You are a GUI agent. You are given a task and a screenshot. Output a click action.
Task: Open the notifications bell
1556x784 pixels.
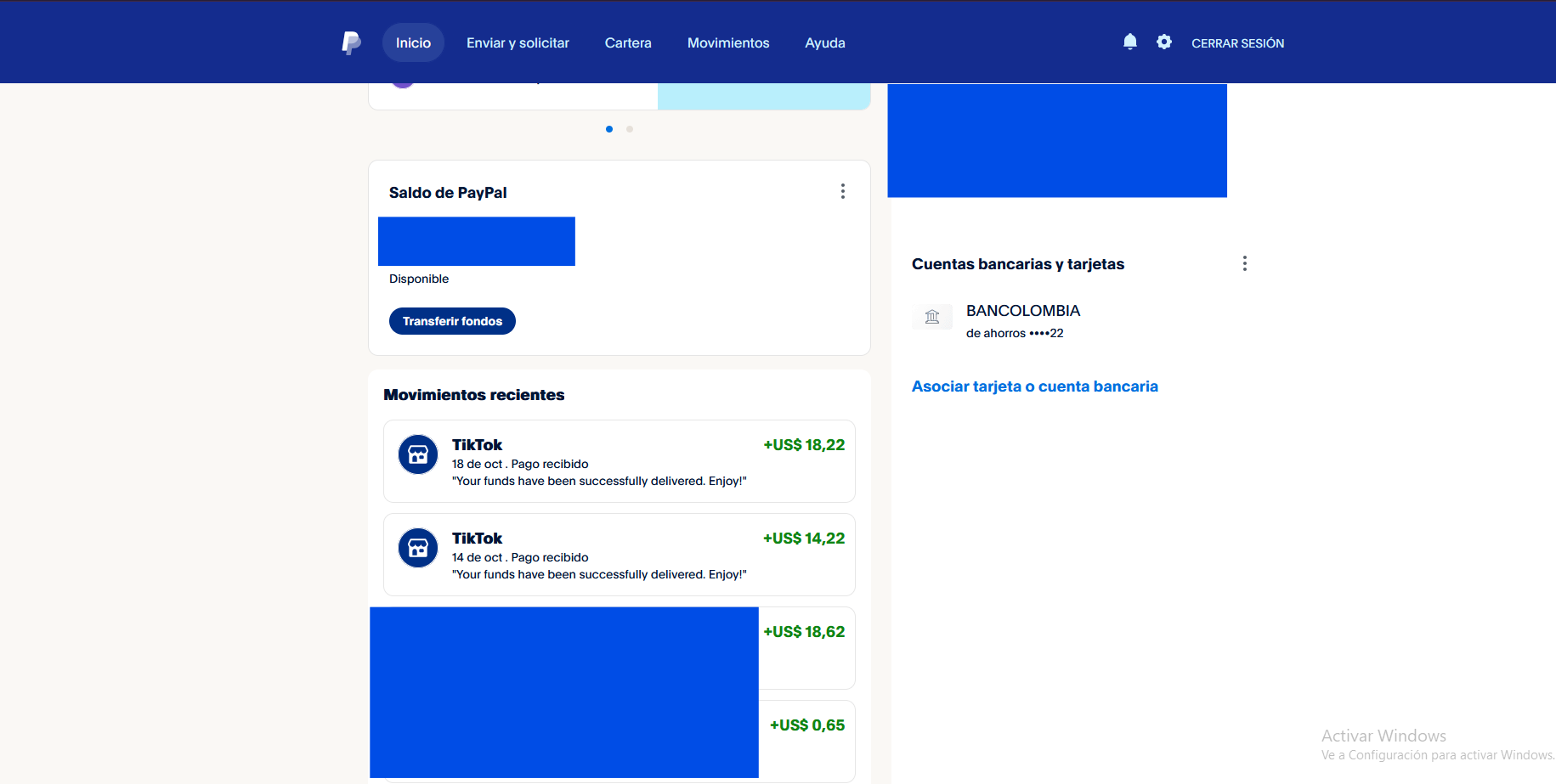pos(1129,42)
